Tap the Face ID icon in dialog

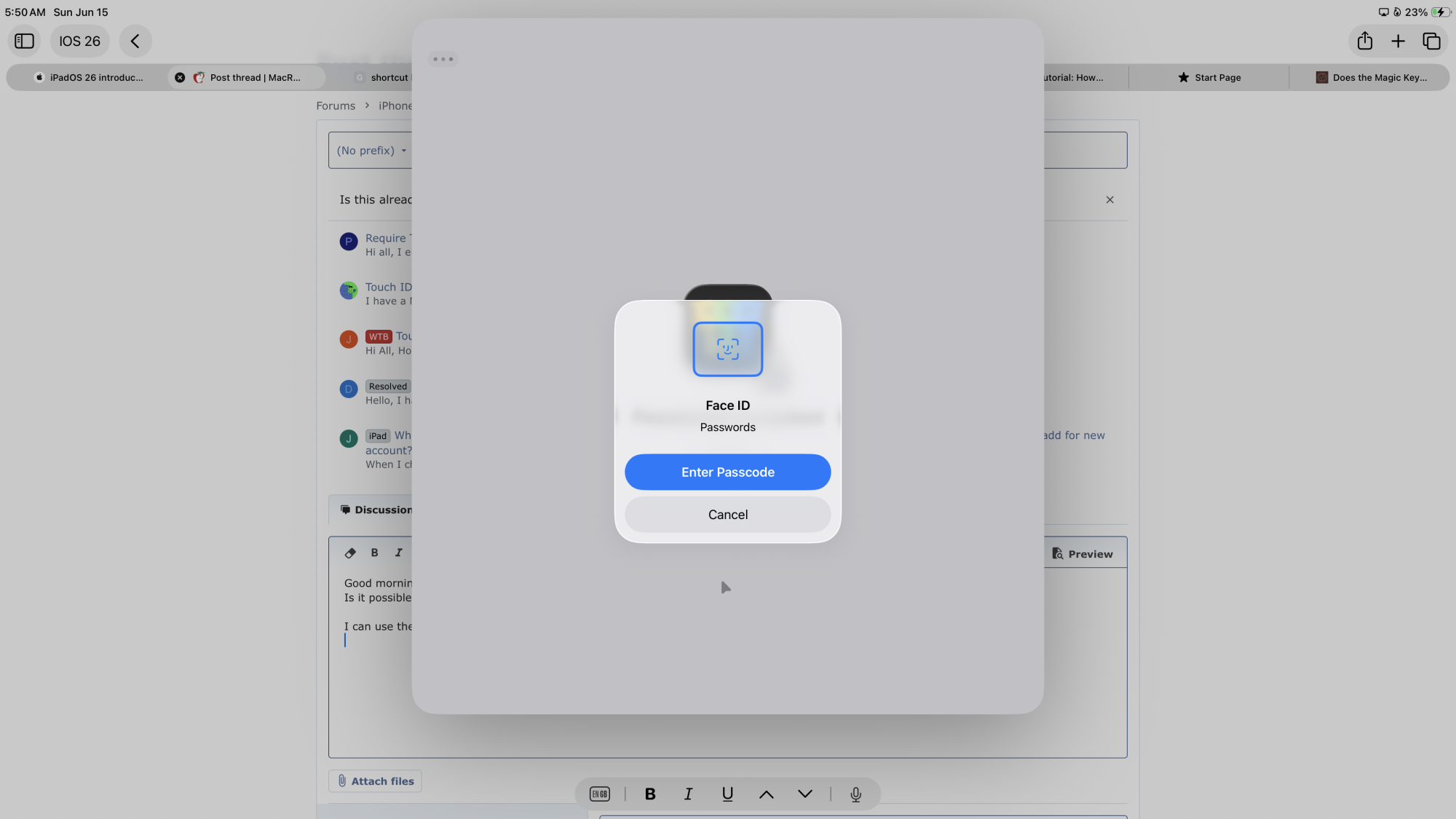(x=727, y=349)
